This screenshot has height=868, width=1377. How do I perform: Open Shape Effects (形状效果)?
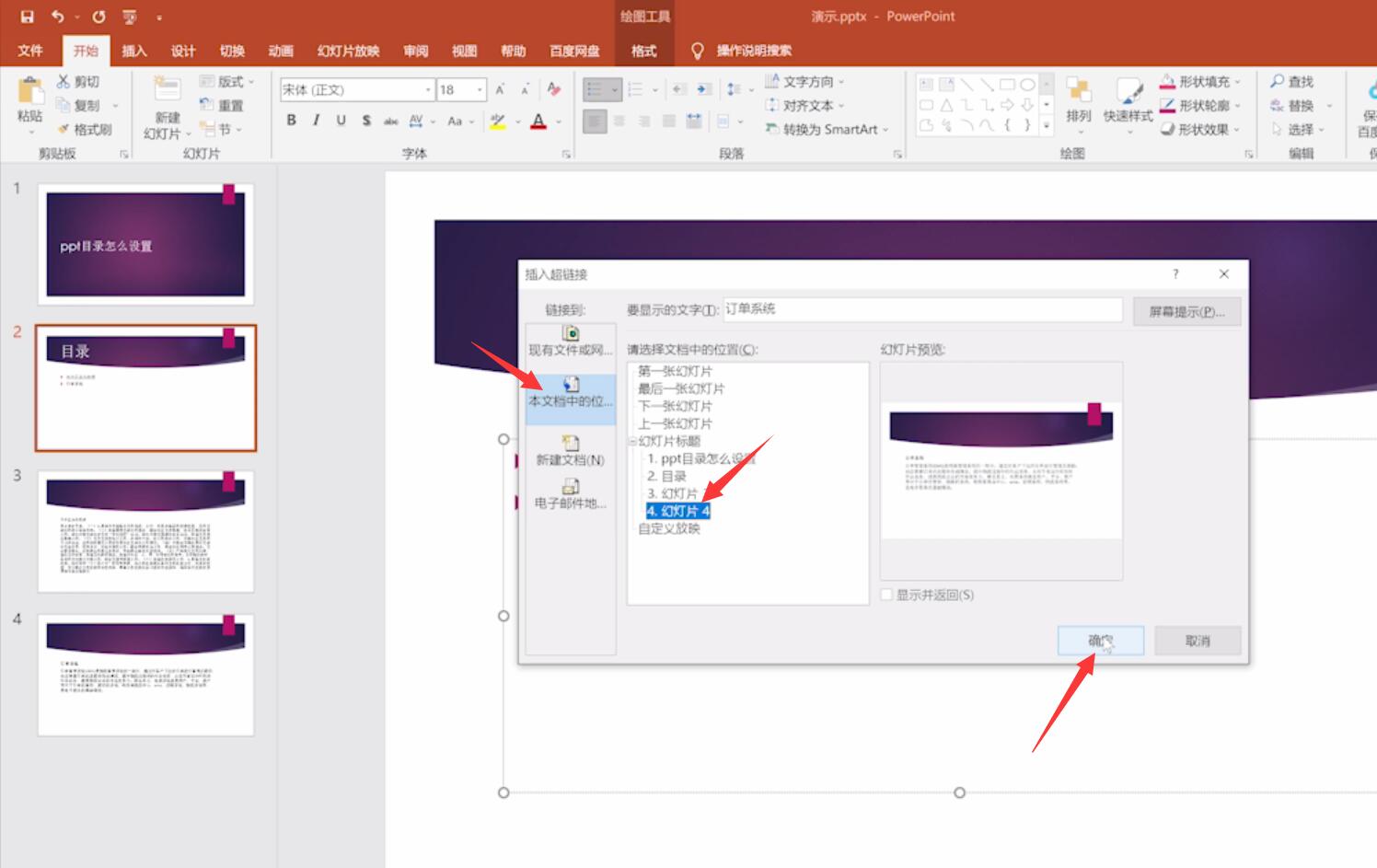click(x=1200, y=130)
